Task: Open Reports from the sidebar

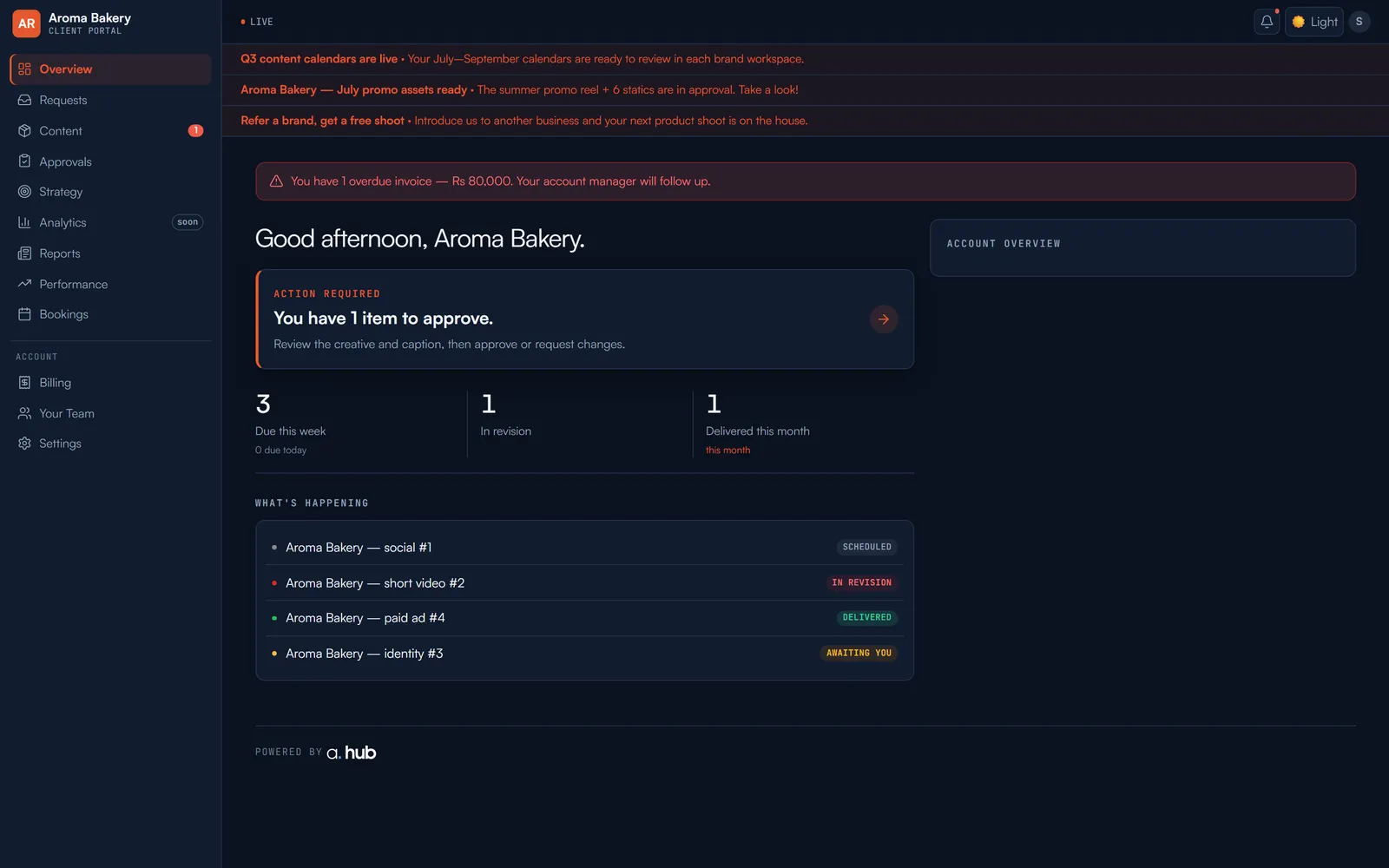Action: pyautogui.click(x=110, y=253)
